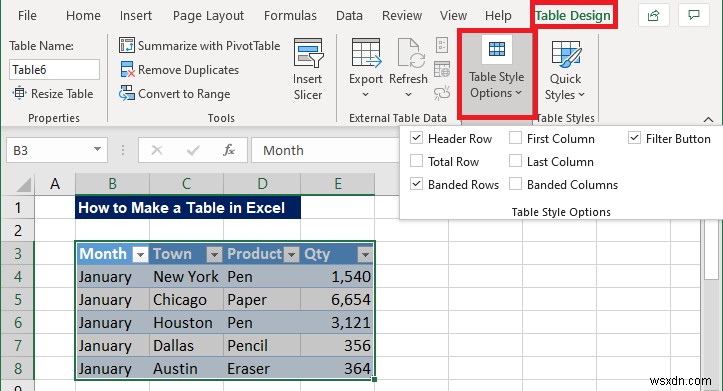The height and width of the screenshot is (391, 723).
Task: Toggle the Banded Rows checkbox
Action: (x=416, y=184)
